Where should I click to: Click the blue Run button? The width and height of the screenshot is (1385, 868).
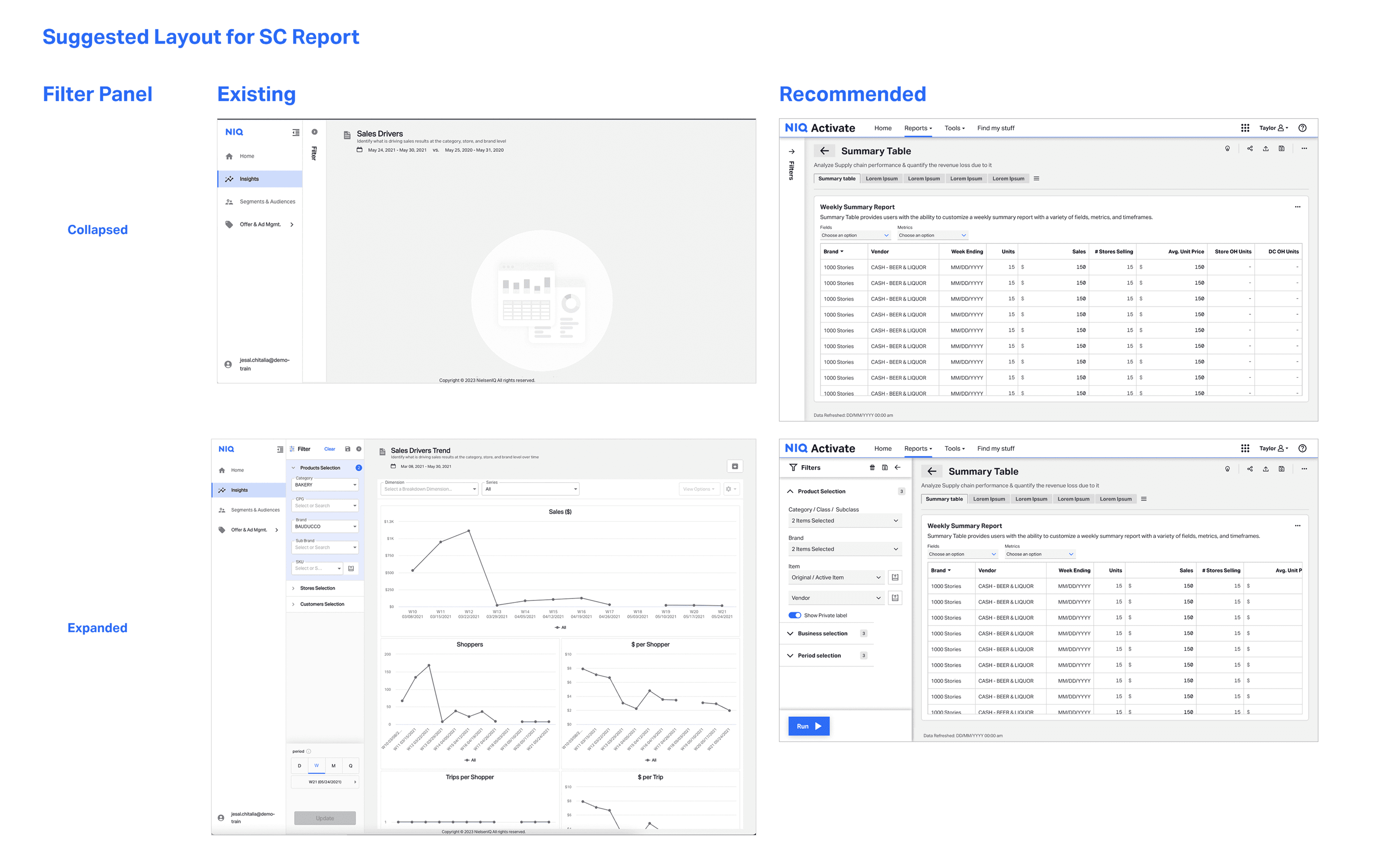point(808,726)
